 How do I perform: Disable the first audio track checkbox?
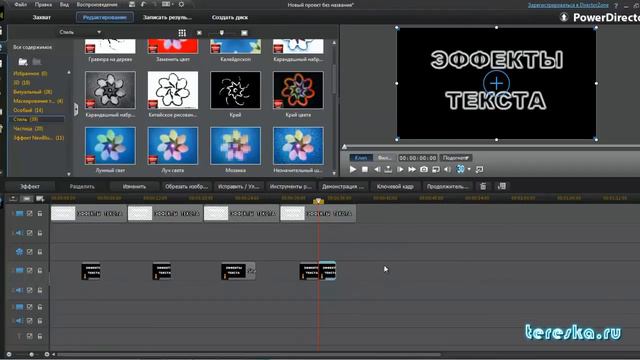tap(29, 233)
